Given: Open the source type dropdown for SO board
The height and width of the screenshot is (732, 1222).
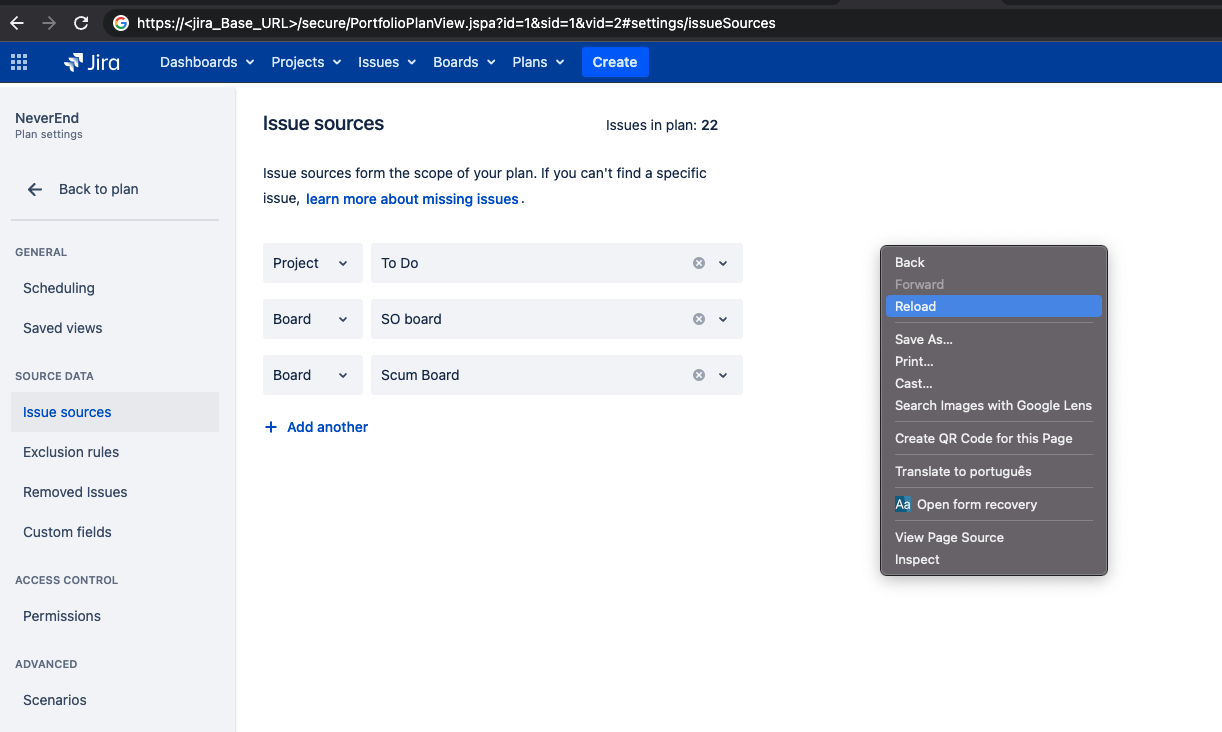Looking at the screenshot, I should click(x=313, y=319).
